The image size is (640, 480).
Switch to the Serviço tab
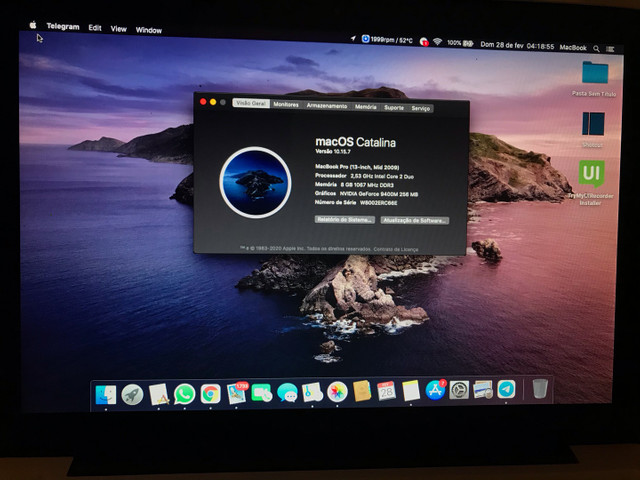[420, 109]
